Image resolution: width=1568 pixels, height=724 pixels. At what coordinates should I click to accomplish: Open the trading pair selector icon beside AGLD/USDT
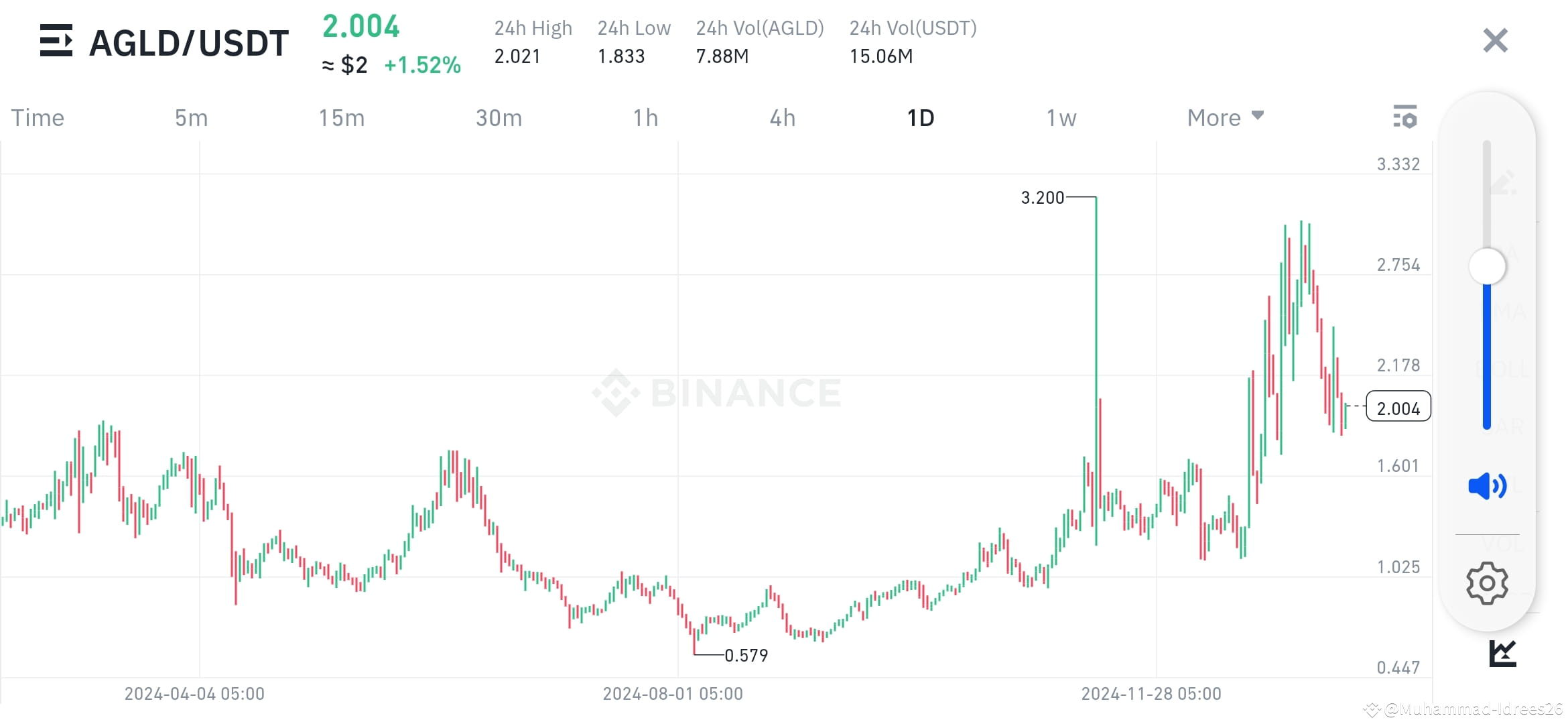click(x=58, y=41)
